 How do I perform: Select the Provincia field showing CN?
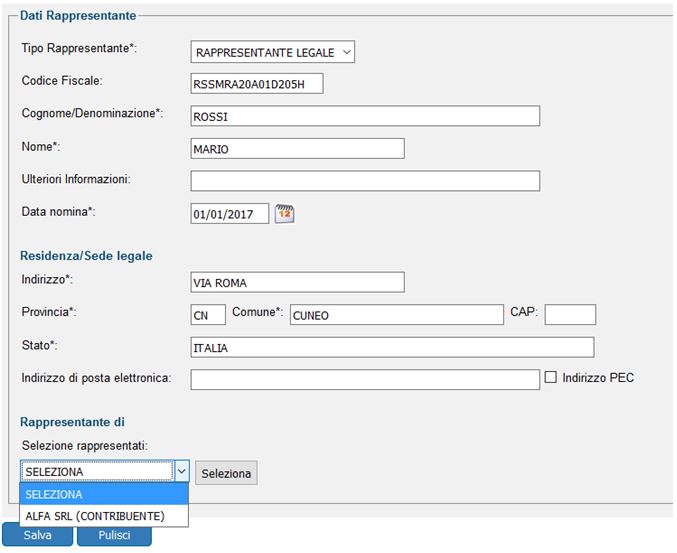(x=208, y=315)
